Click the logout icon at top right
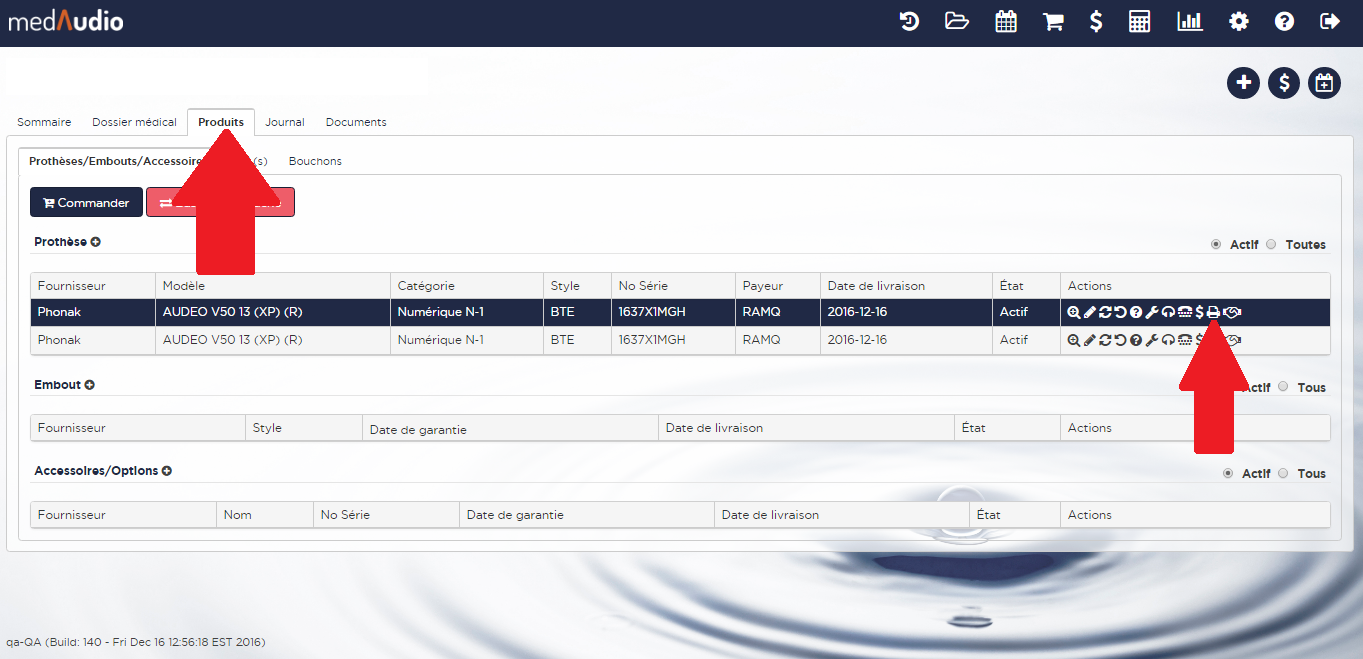This screenshot has height=659, width=1363. tap(1329, 21)
